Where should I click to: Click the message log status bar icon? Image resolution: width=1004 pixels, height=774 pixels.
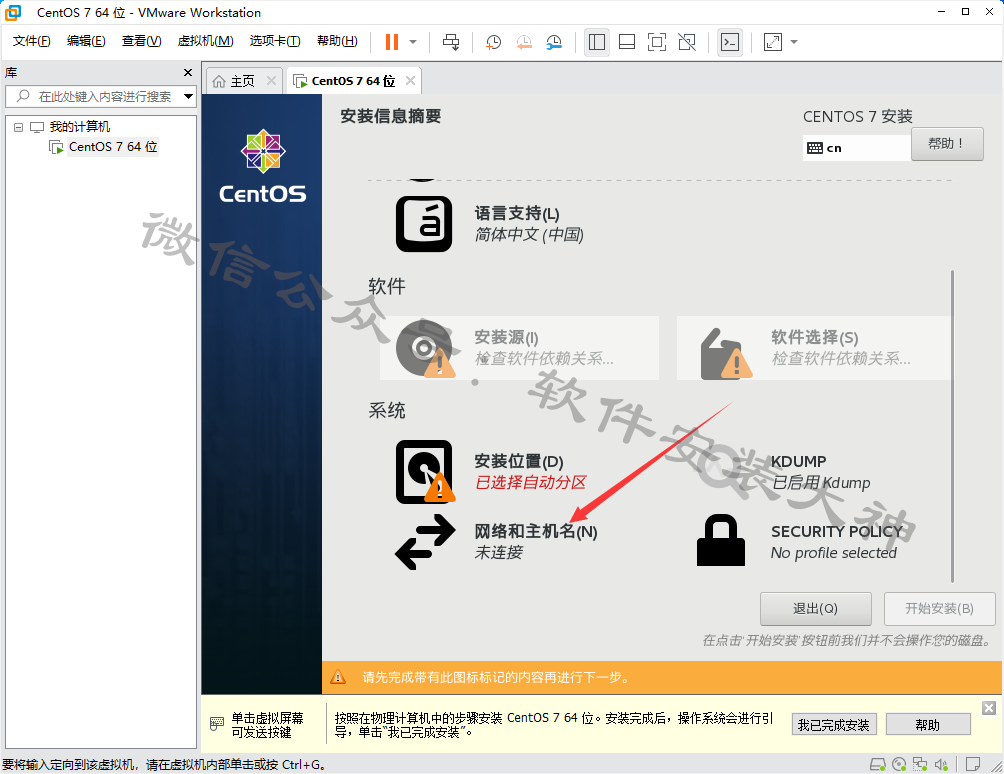point(973,764)
